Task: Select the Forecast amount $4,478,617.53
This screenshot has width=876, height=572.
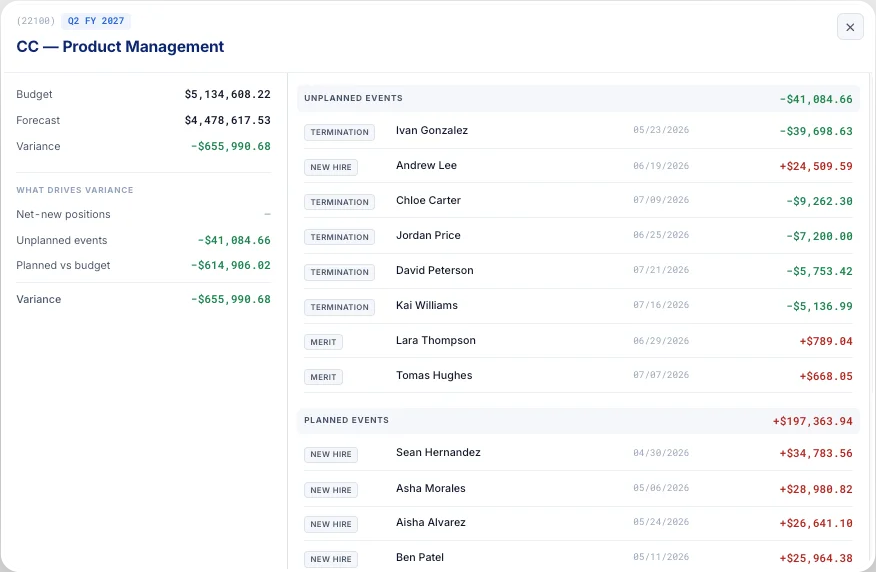Action: coord(227,120)
